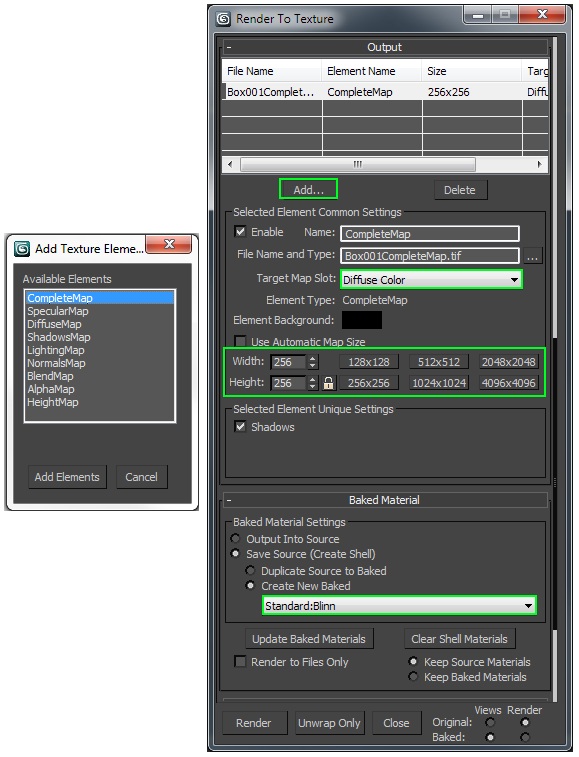The width and height of the screenshot is (579, 757).
Task: Select ShadowsMap from the element list
Action: 58,337
